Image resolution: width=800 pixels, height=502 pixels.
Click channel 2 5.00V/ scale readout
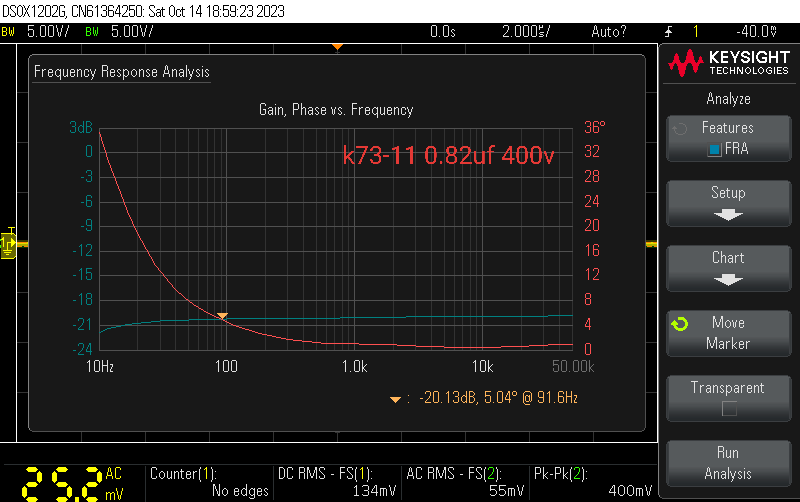pos(132,32)
